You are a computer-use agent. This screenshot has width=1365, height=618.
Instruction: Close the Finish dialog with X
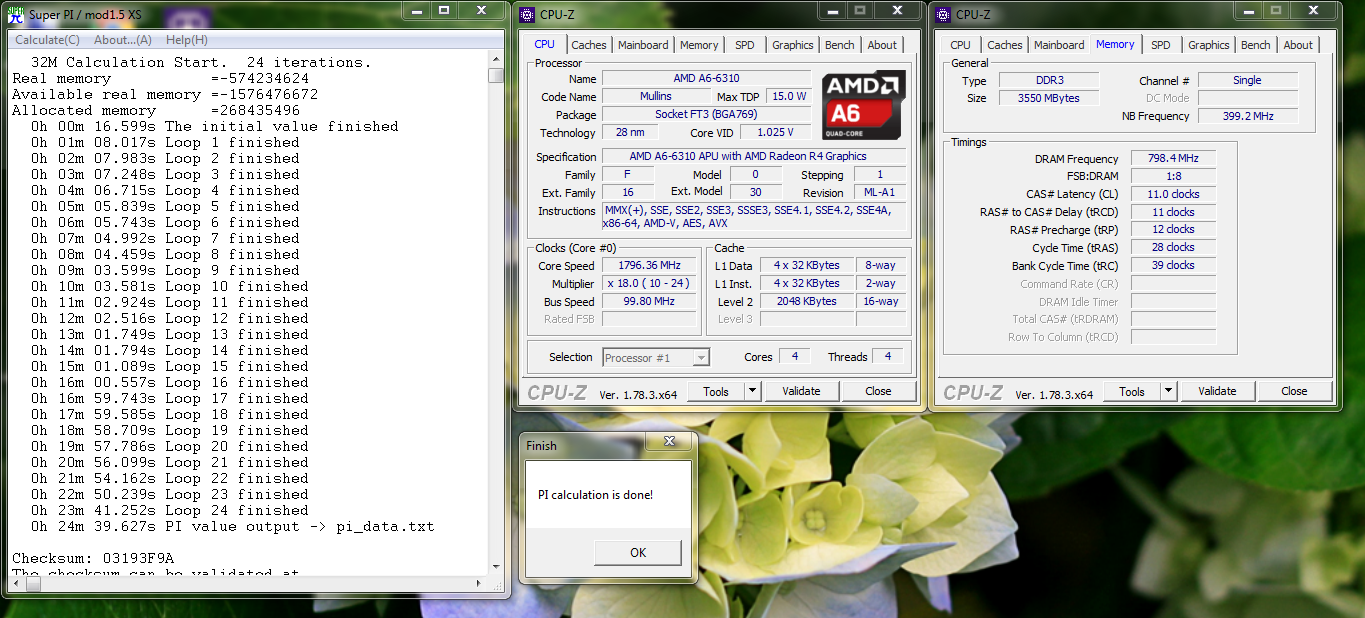[x=669, y=441]
